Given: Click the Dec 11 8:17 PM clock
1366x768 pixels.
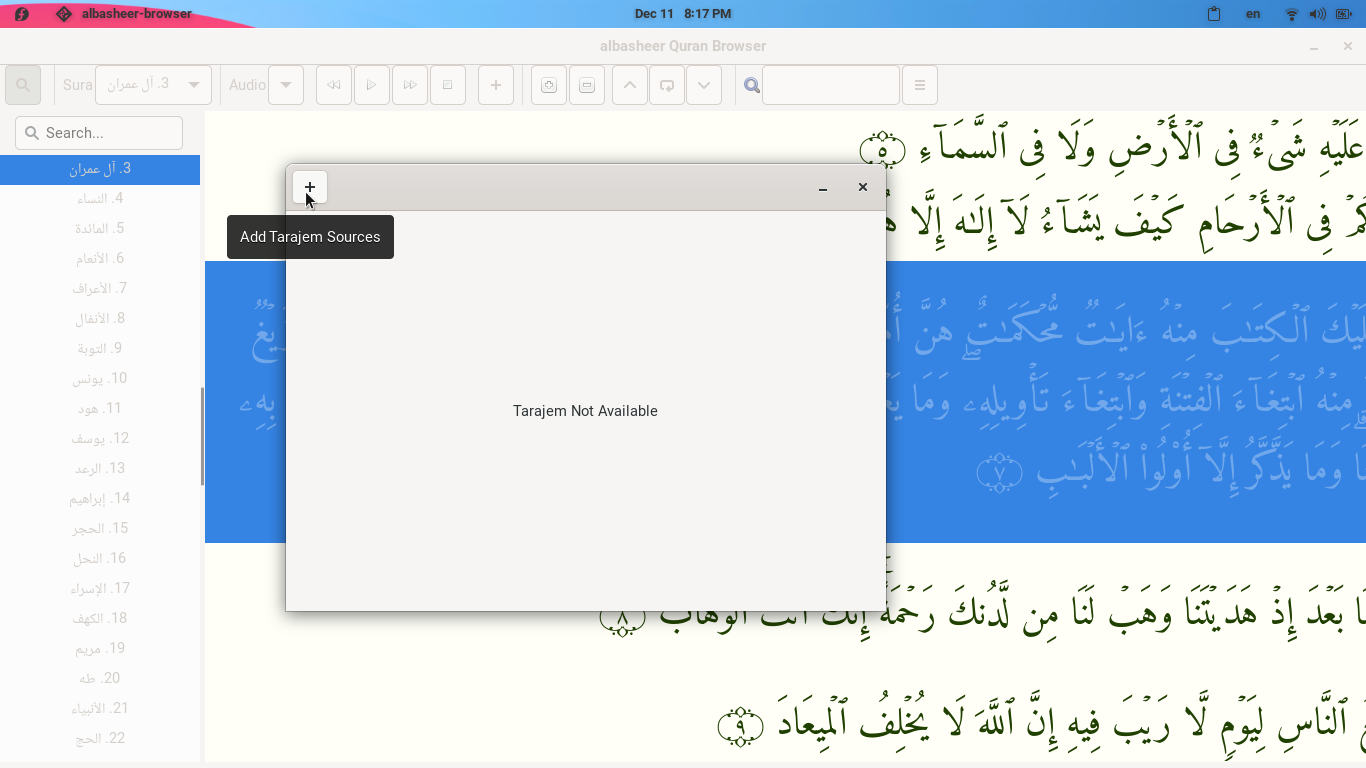Looking at the screenshot, I should [x=683, y=14].
